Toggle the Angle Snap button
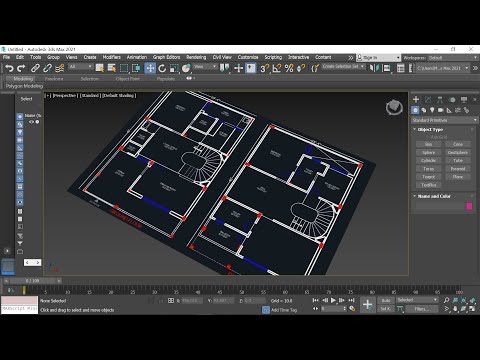Image resolution: width=480 pixels, height=360 pixels. tap(277, 68)
